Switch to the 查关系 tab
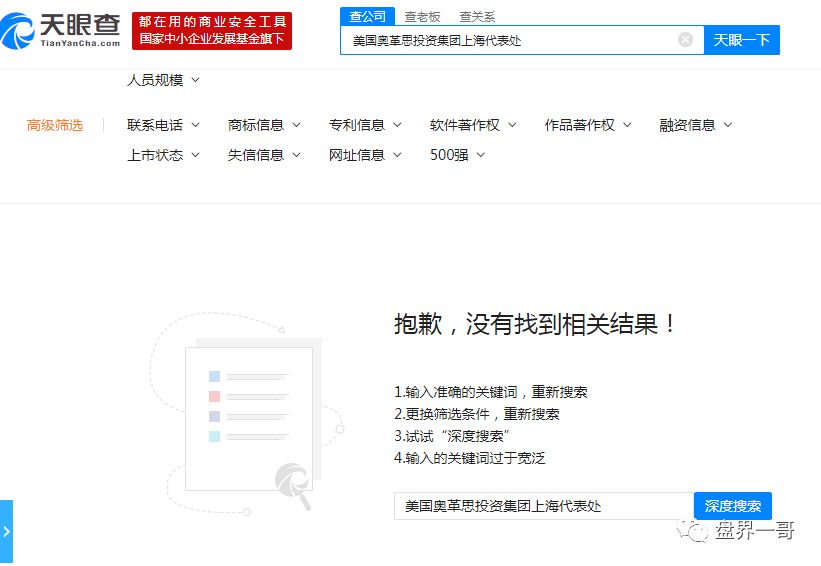This screenshot has width=821, height=566. pyautogui.click(x=477, y=17)
